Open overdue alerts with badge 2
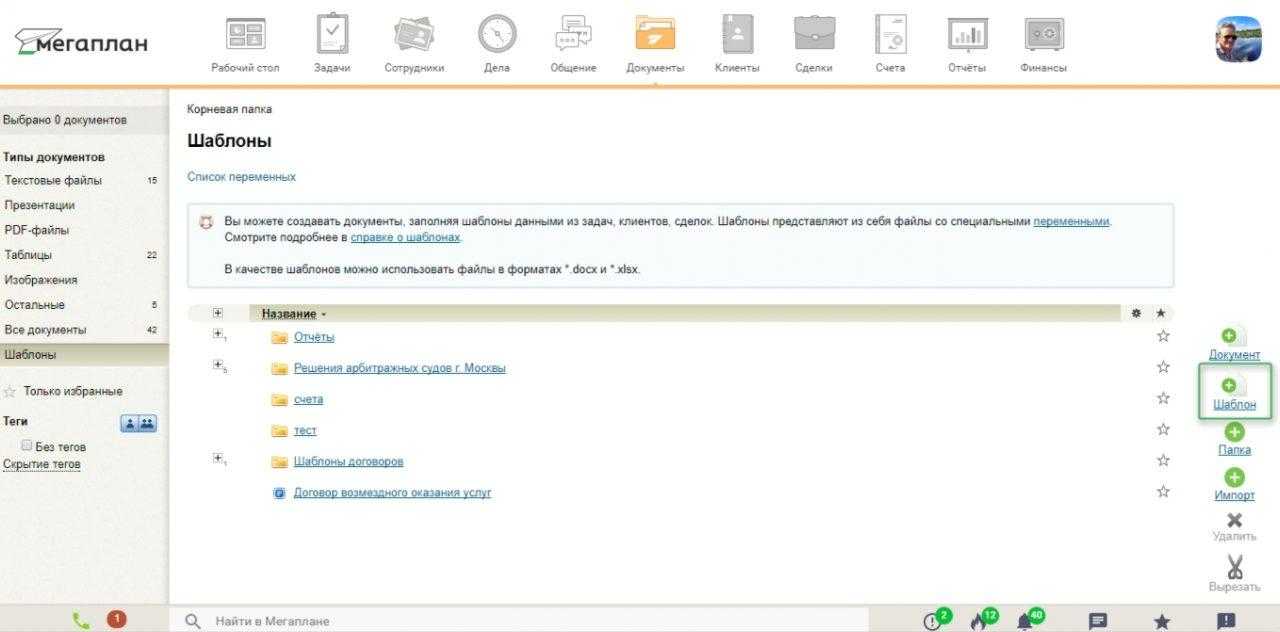Screen dimensions: 1280x632 pyautogui.click(x=936, y=620)
